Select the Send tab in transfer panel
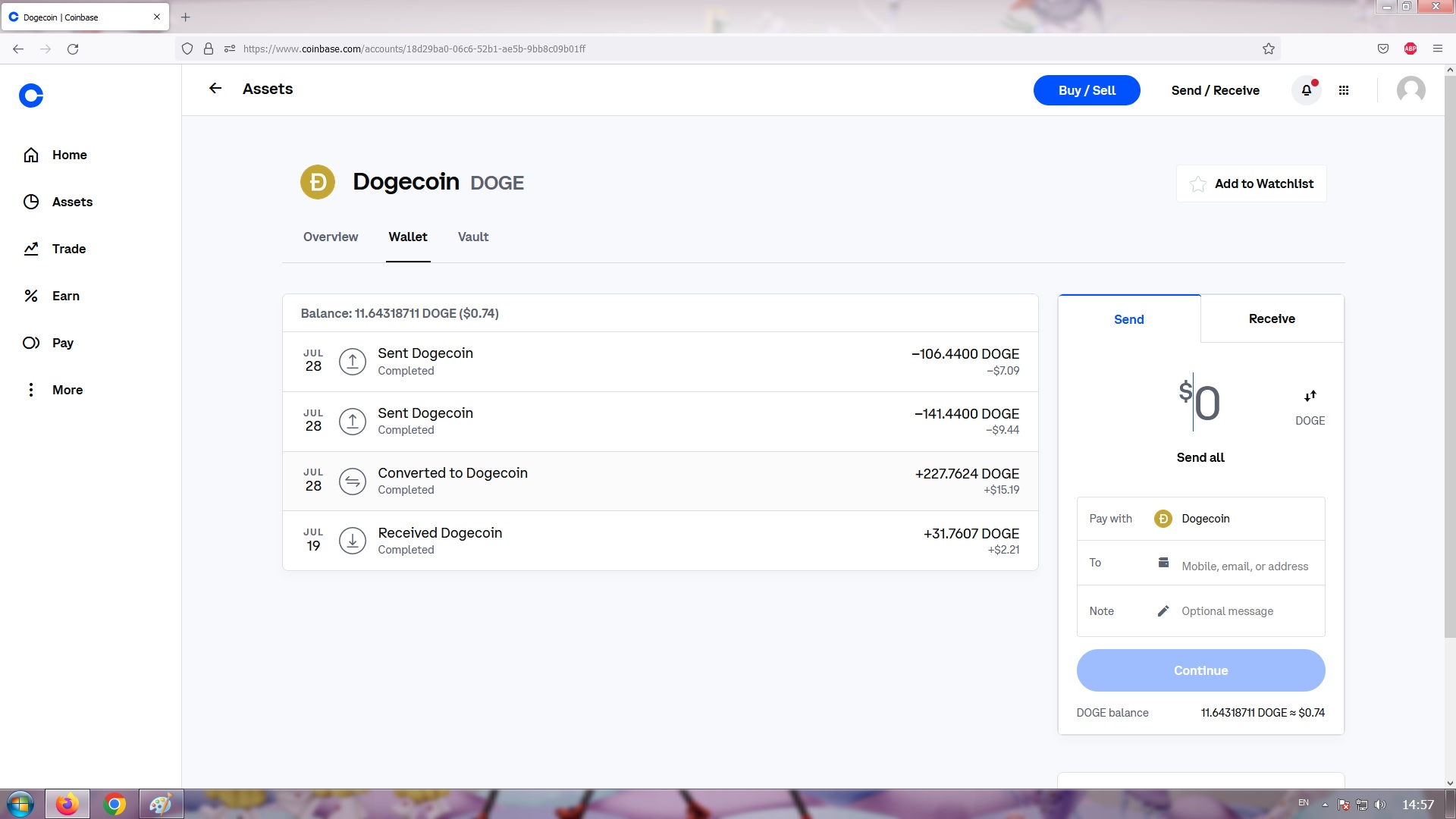 pyautogui.click(x=1129, y=319)
